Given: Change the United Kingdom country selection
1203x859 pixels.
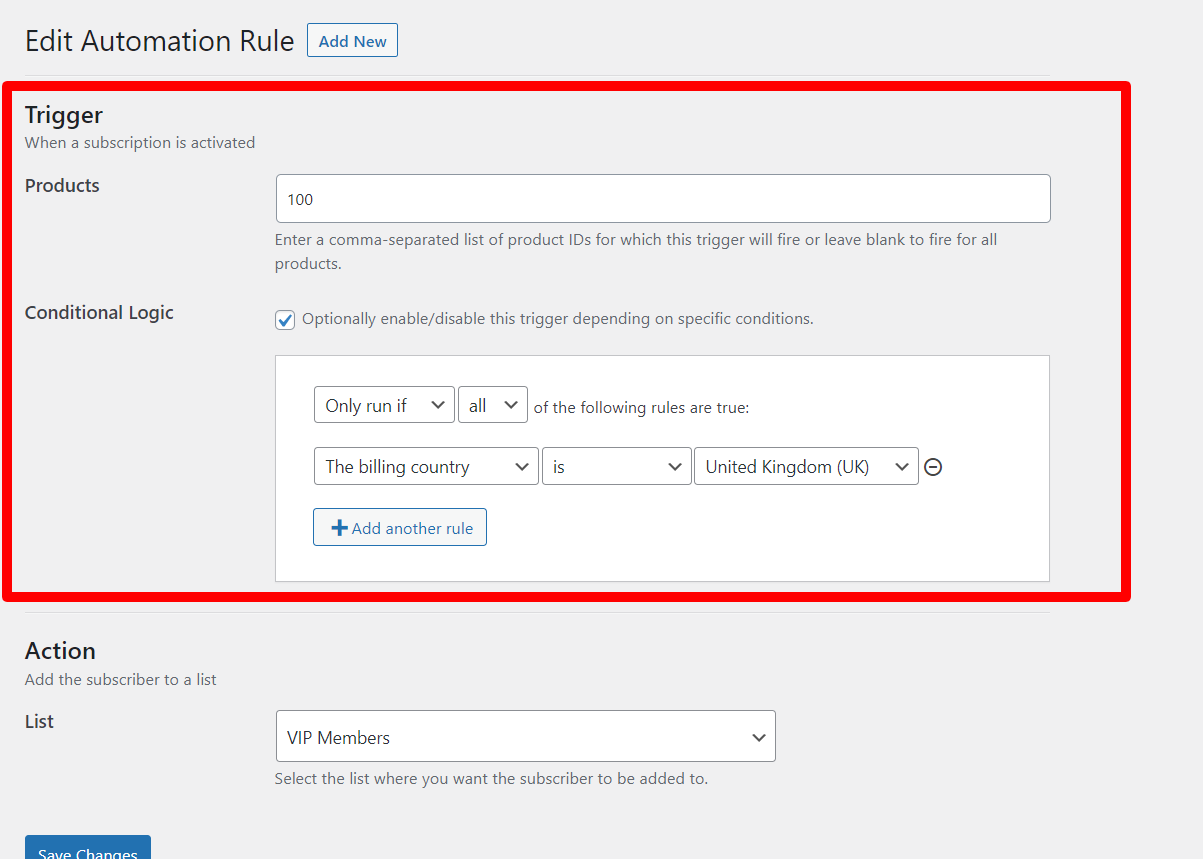Looking at the screenshot, I should pyautogui.click(x=806, y=466).
